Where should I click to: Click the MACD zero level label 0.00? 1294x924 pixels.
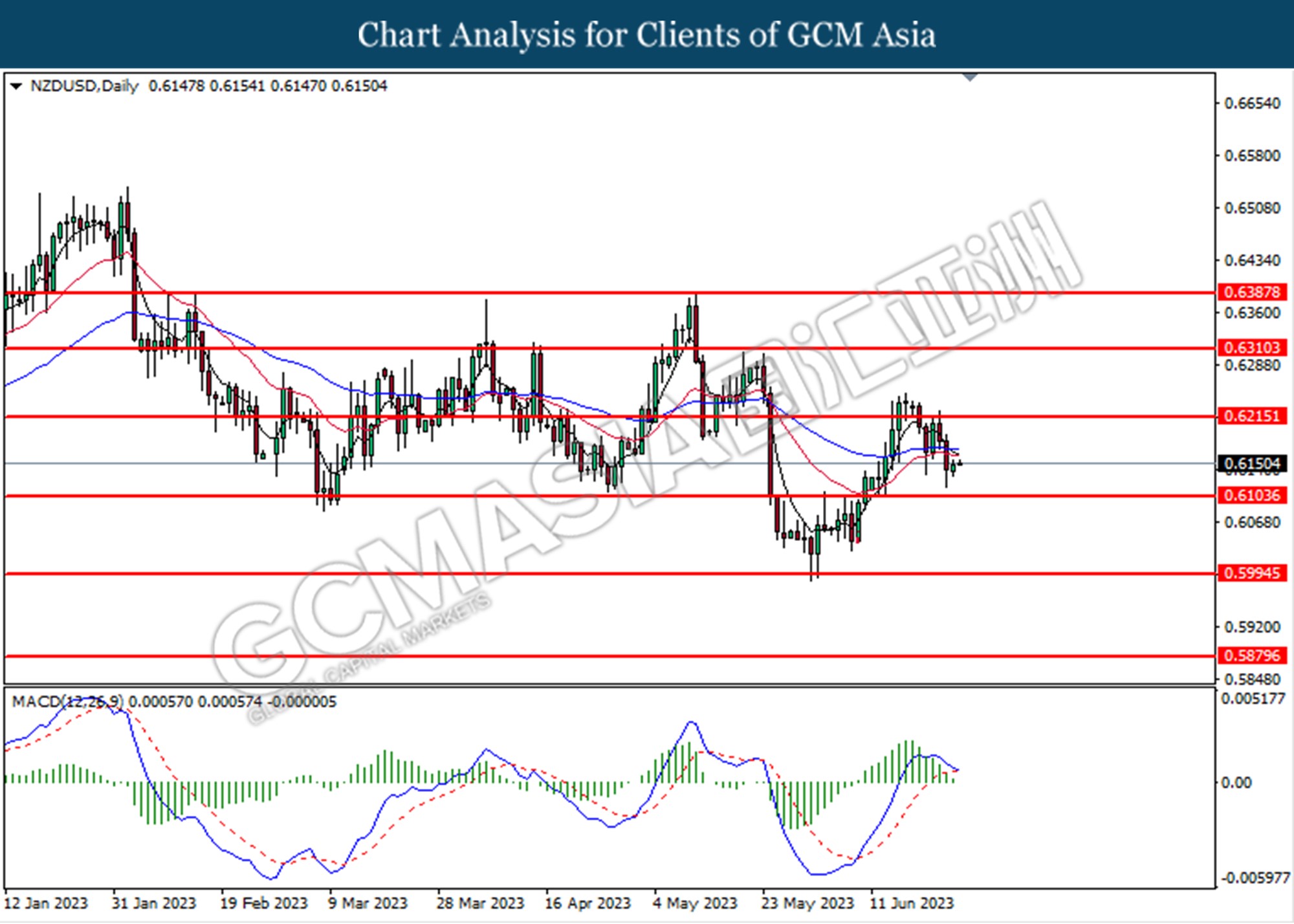[1236, 783]
